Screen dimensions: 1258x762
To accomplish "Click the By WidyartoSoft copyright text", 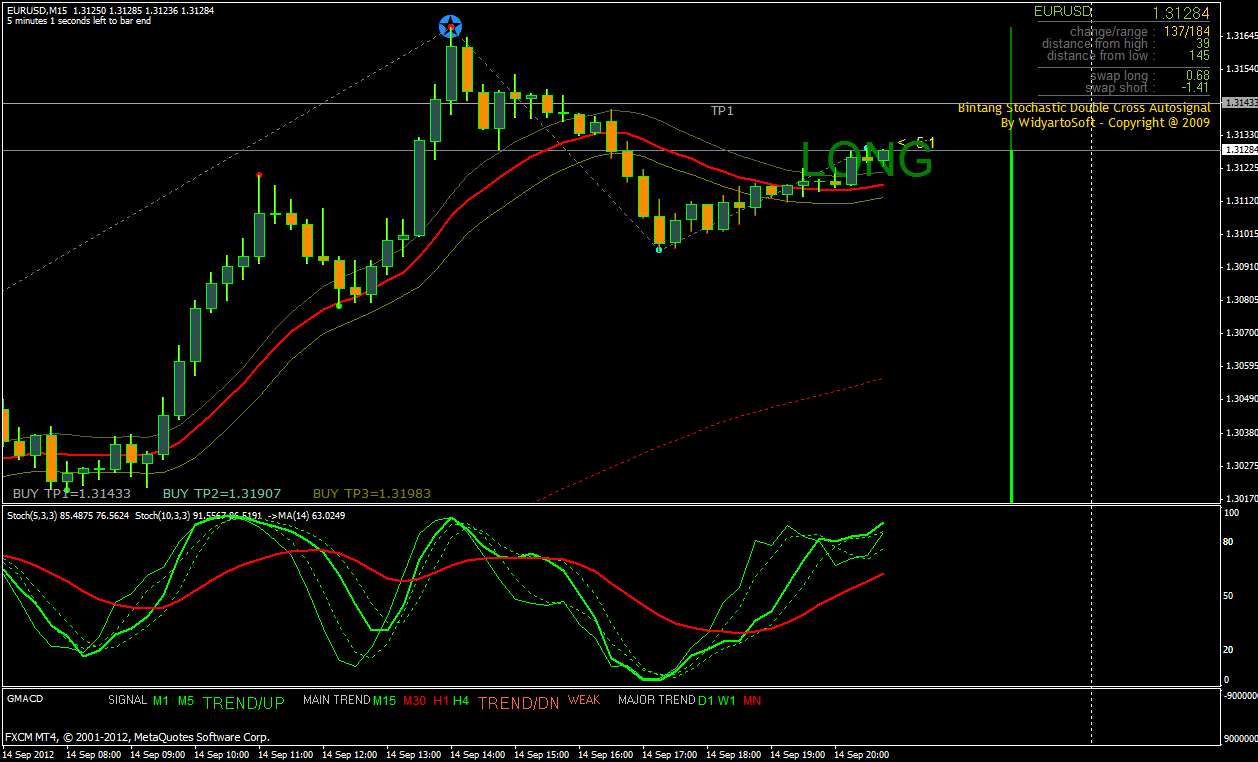I will pyautogui.click(x=1105, y=123).
